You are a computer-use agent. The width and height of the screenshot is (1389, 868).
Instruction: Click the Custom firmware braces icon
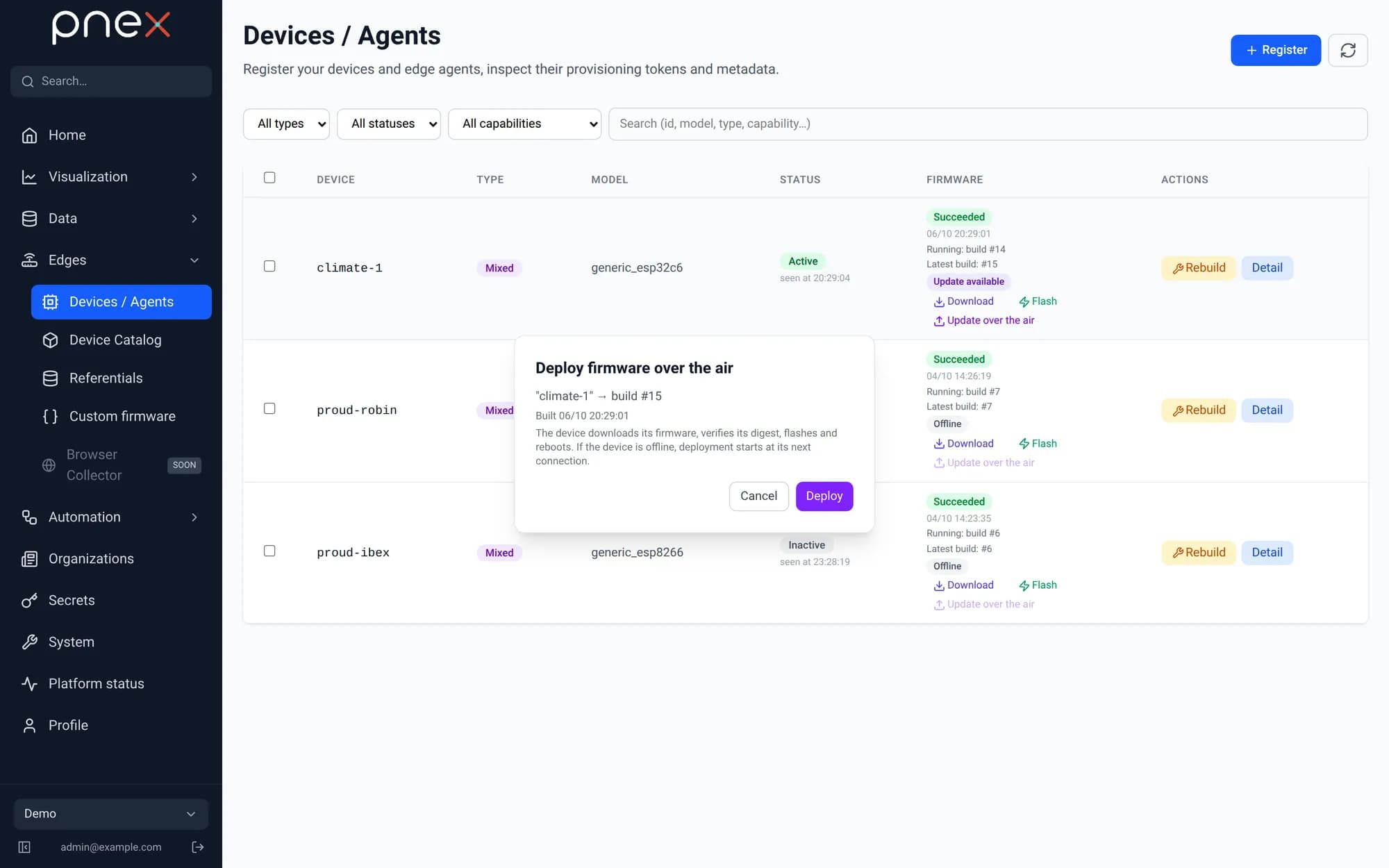50,416
